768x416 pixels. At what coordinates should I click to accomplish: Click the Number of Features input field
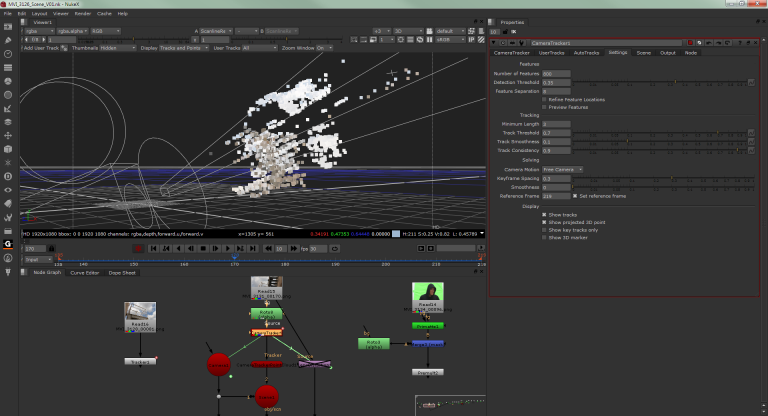point(555,73)
